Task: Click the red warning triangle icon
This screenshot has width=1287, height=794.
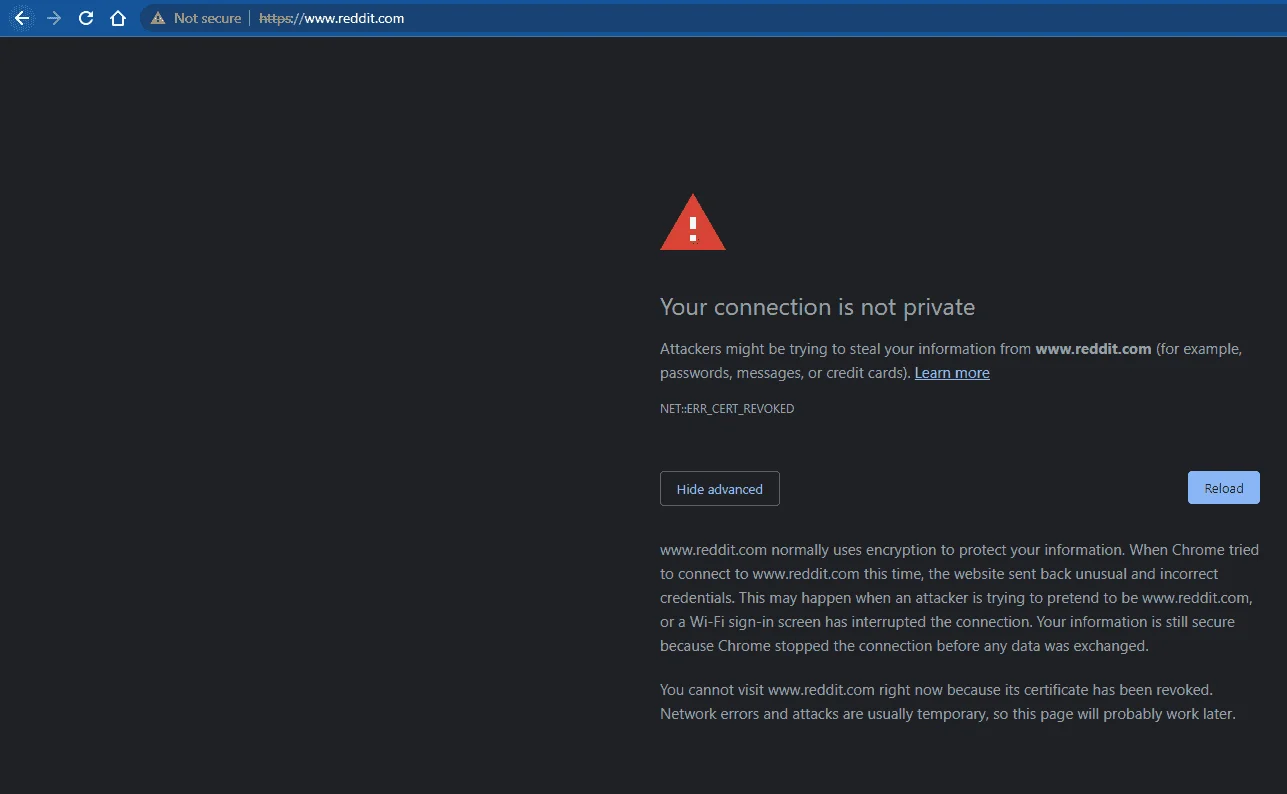Action: coord(693,223)
